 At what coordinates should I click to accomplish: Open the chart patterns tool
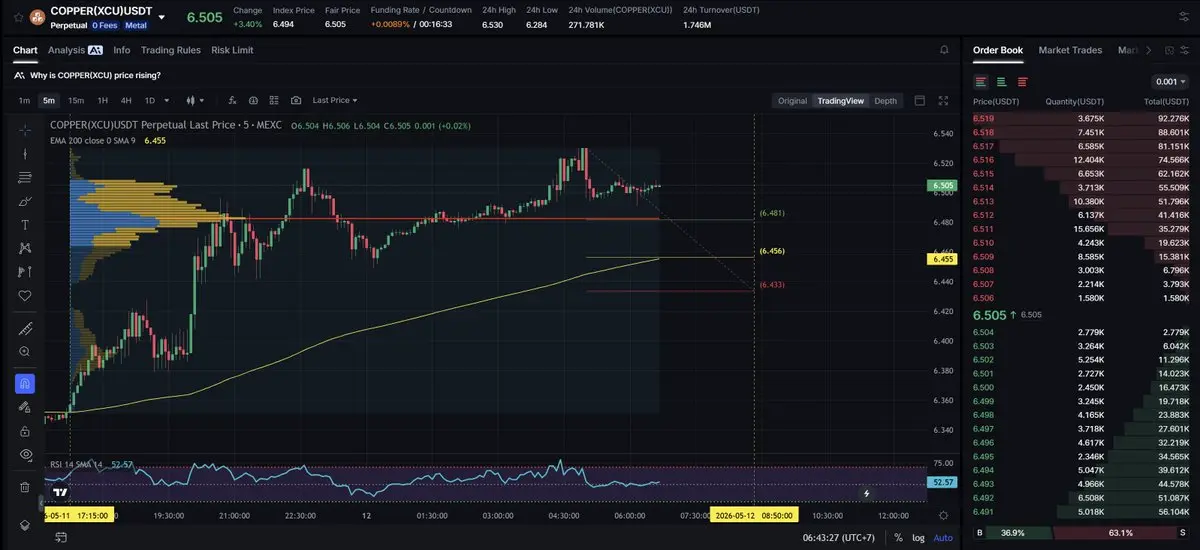click(25, 248)
